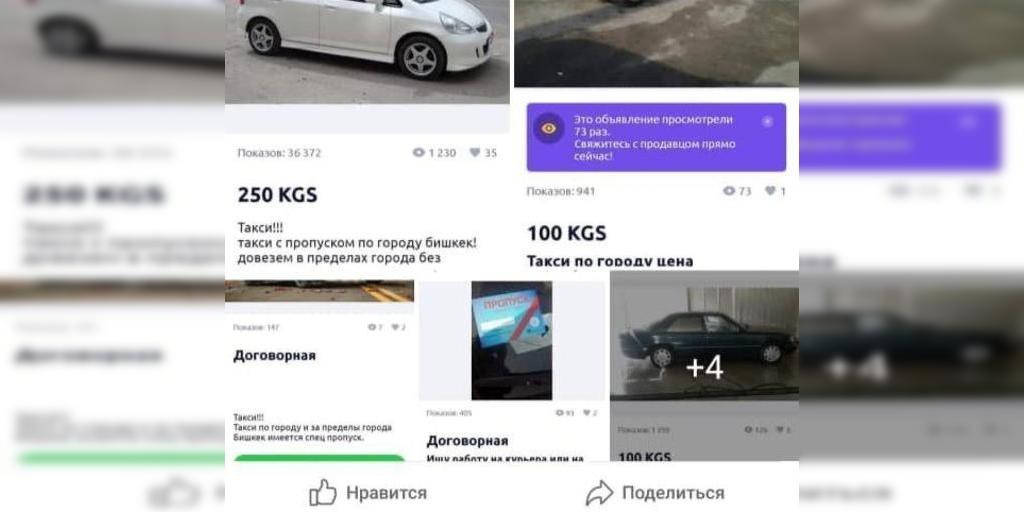Image resolution: width=1024 pixels, height=512 pixels.
Task: Open the white hatchback car photo
Action: click(x=367, y=52)
